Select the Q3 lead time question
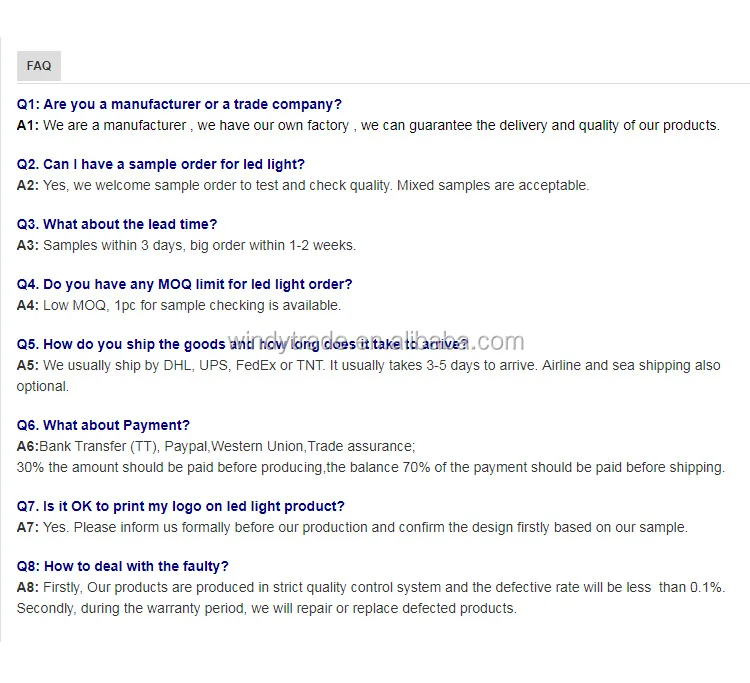Screen dimensions: 750x683 pyautogui.click(x=117, y=224)
